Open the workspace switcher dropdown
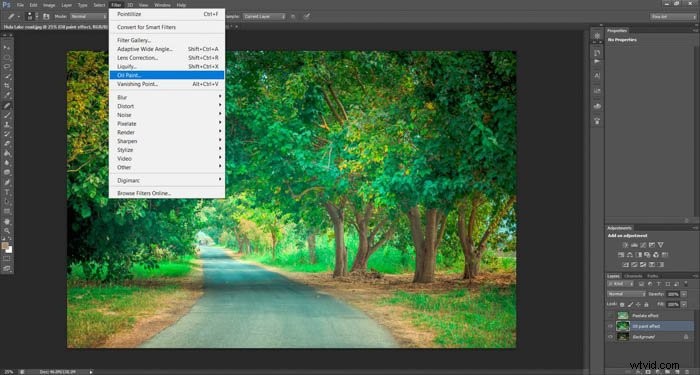 click(673, 17)
